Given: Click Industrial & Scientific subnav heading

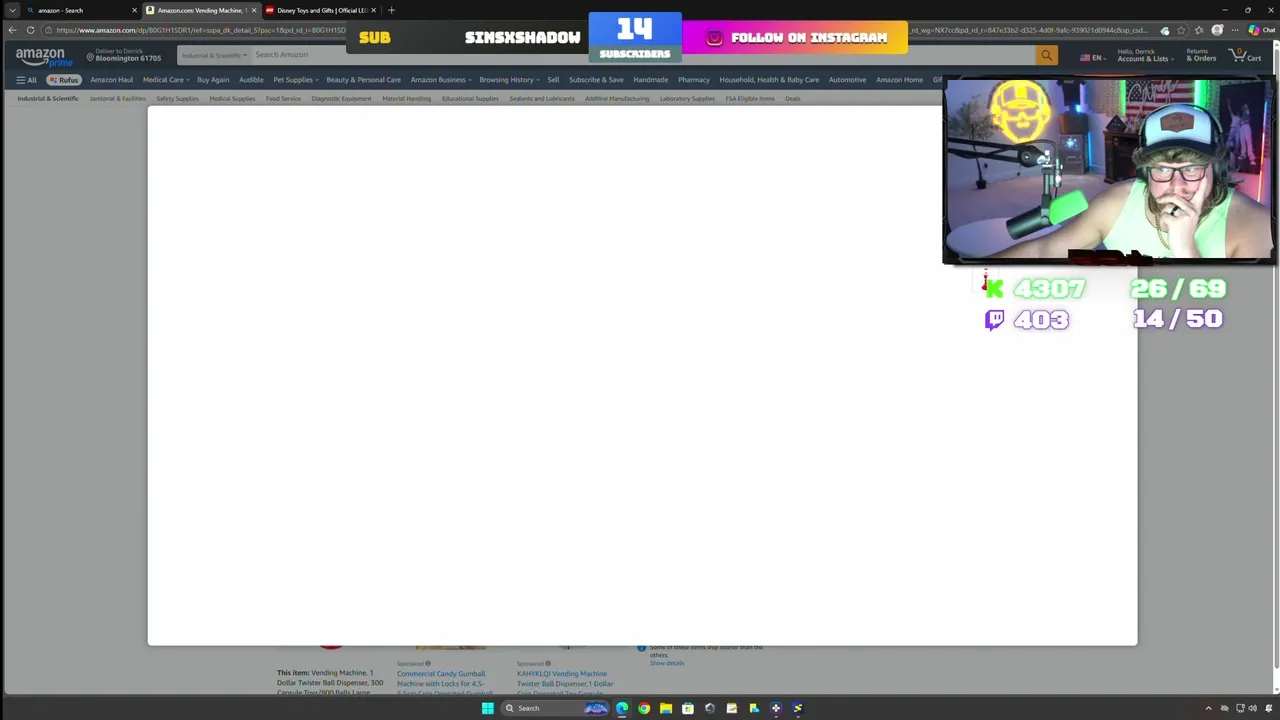Looking at the screenshot, I should click(47, 99).
